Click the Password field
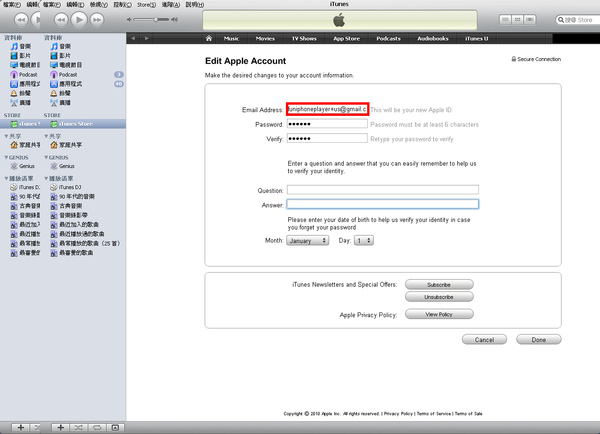This screenshot has height=434, width=600. 327,124
